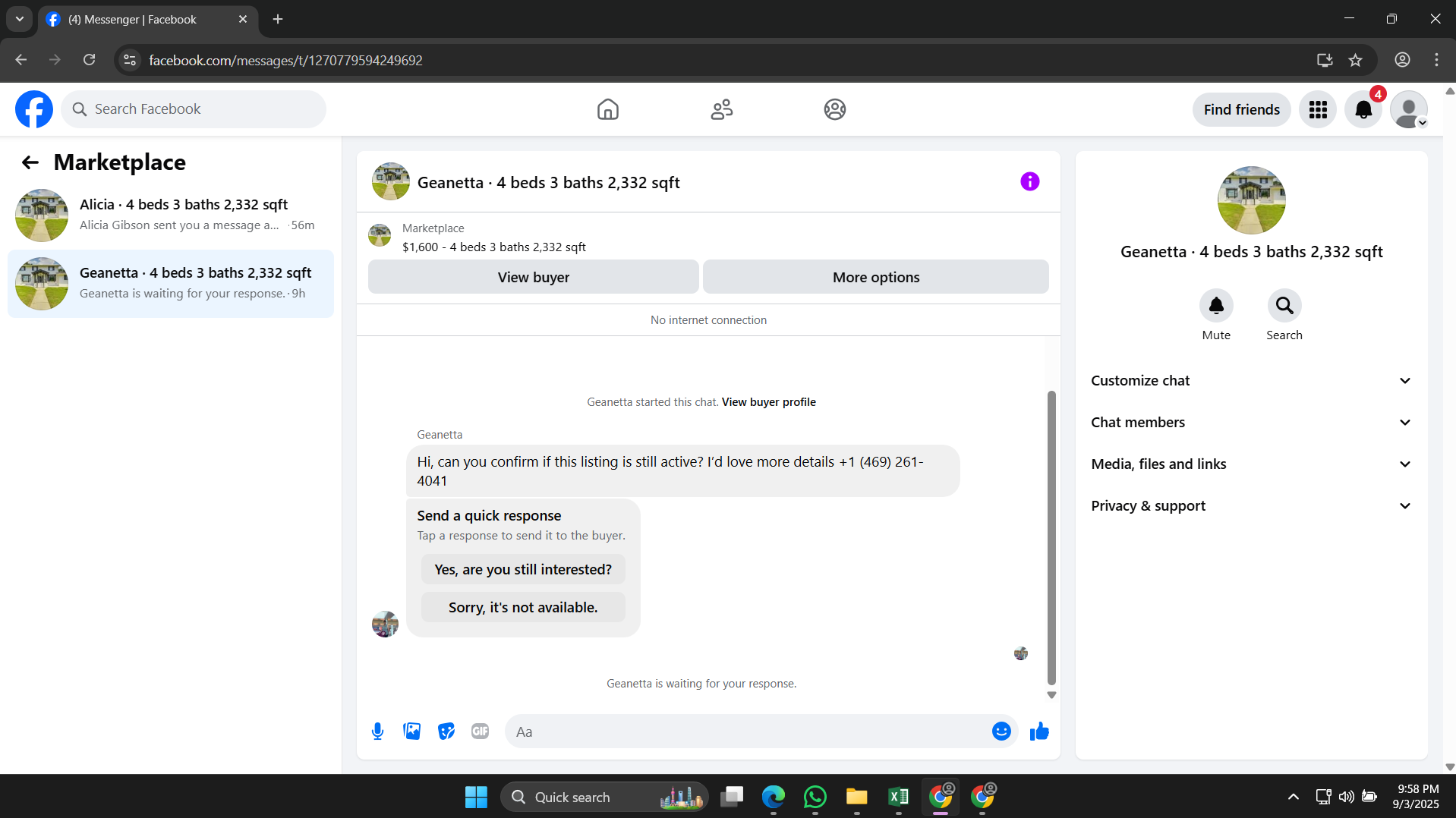The width and height of the screenshot is (1456, 818).
Task: Open a new browser tab
Action: click(278, 19)
